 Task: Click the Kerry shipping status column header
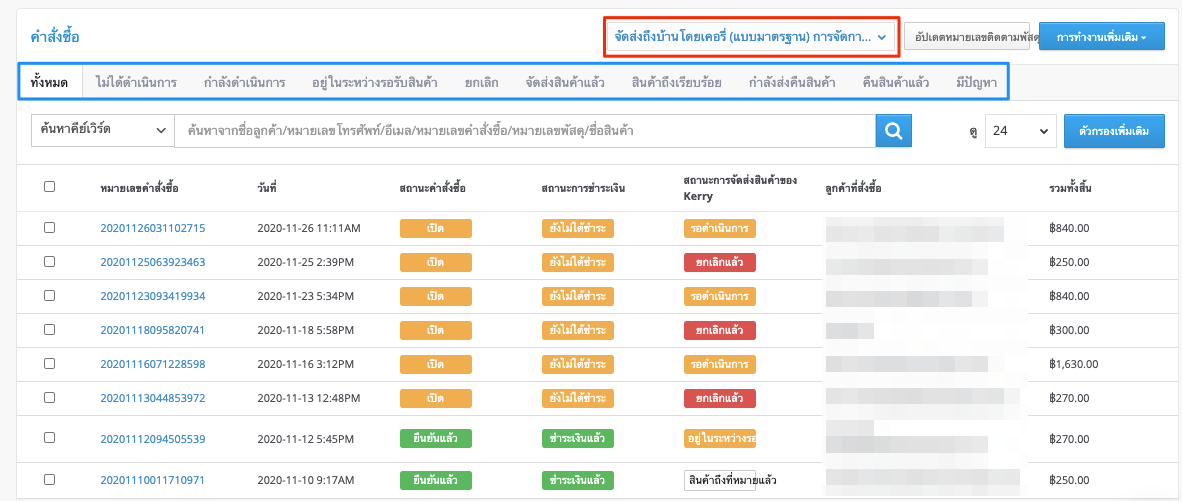pos(740,188)
